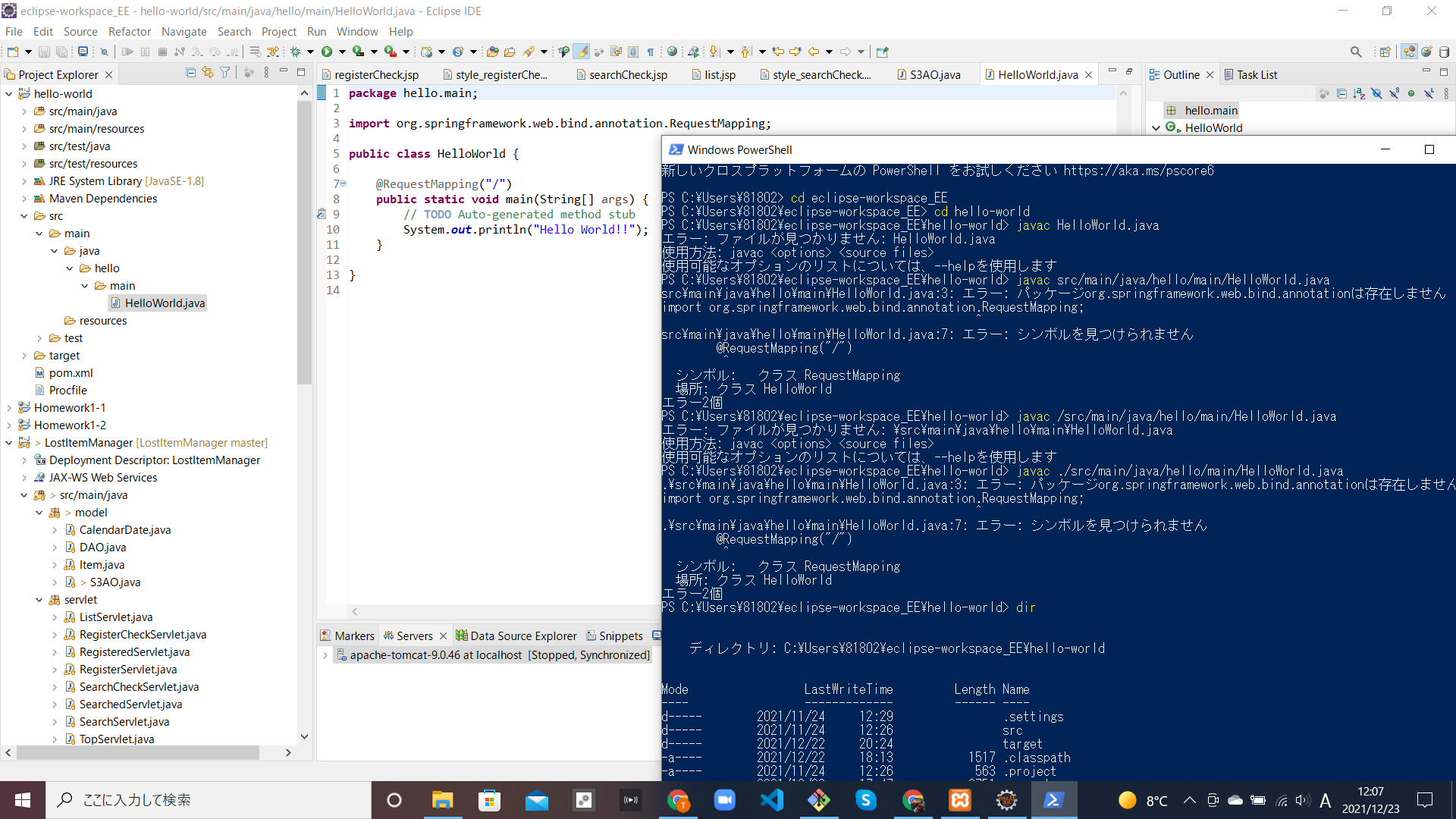Open the Refactor menu
This screenshot has height=819, width=1456.
click(x=130, y=31)
